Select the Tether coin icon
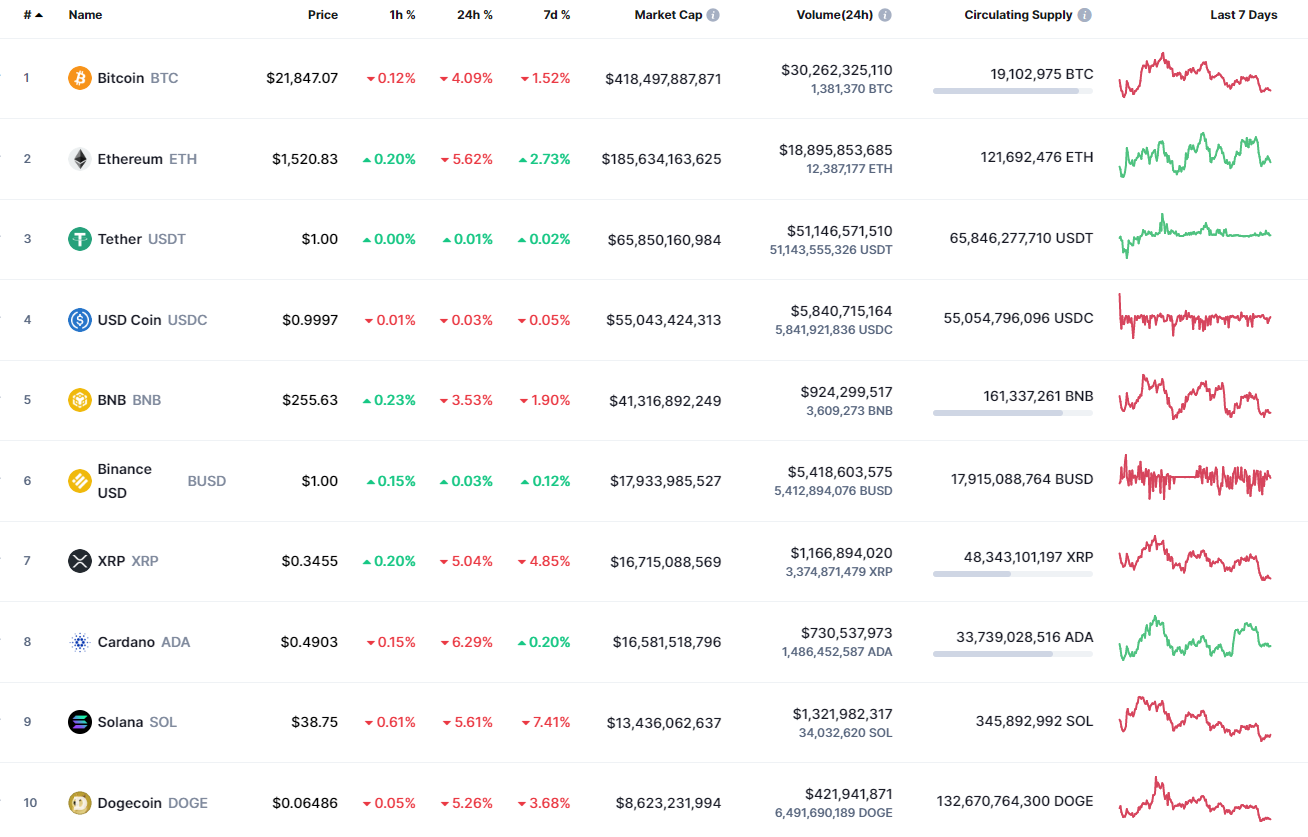 (78, 239)
